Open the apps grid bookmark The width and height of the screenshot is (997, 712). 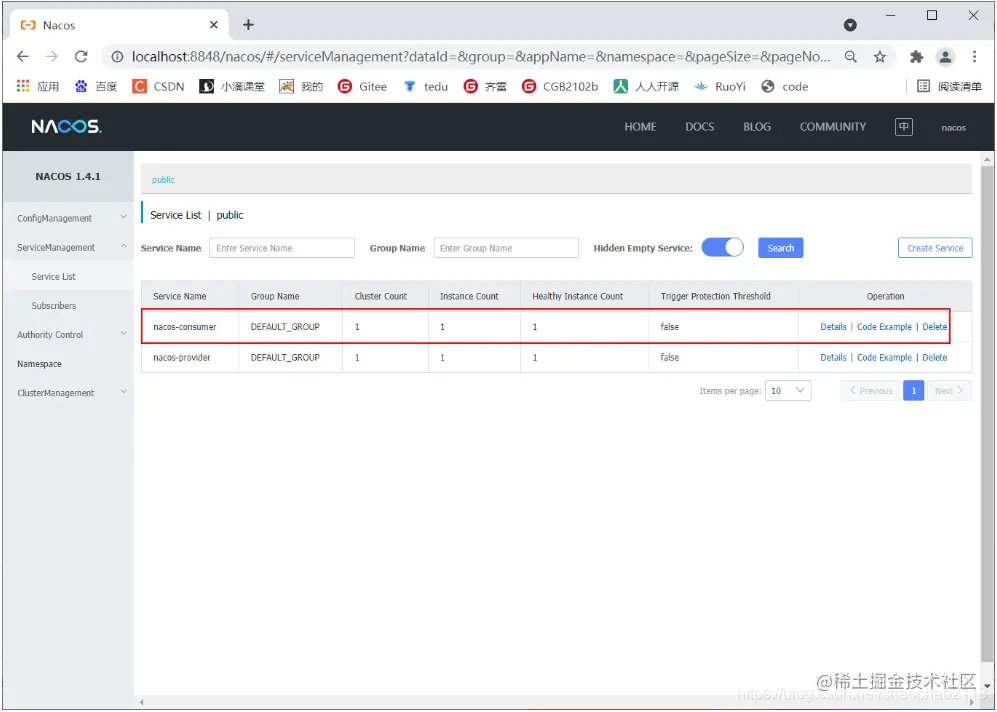[38, 86]
